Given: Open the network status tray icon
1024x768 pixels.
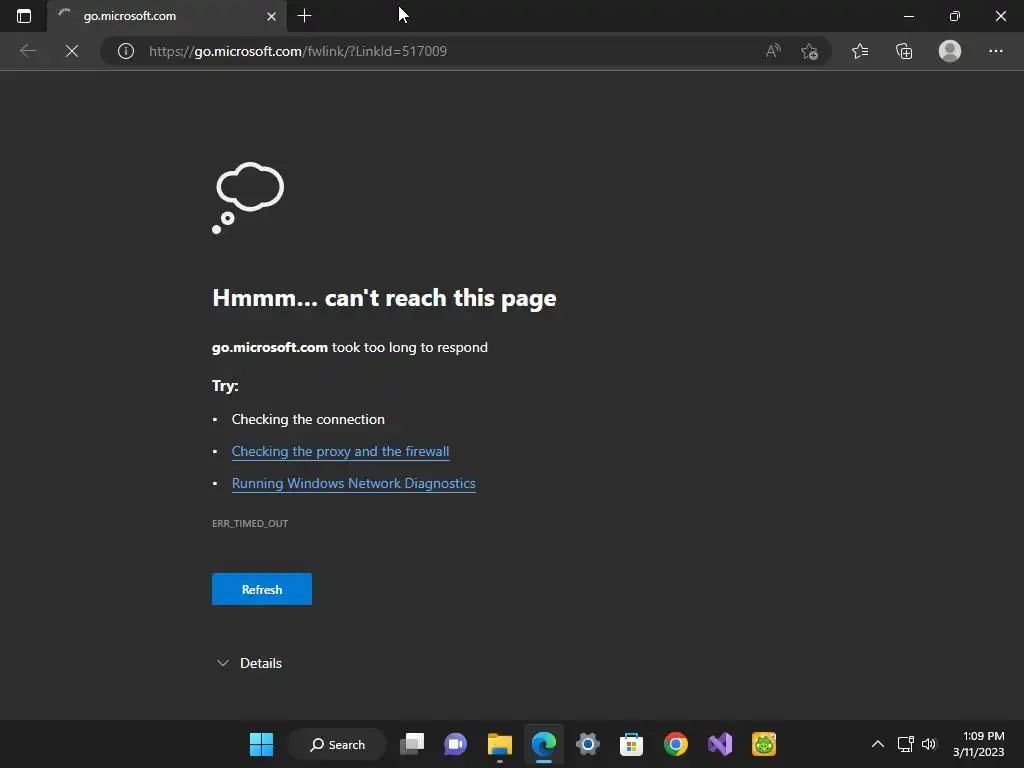Looking at the screenshot, I should [906, 744].
